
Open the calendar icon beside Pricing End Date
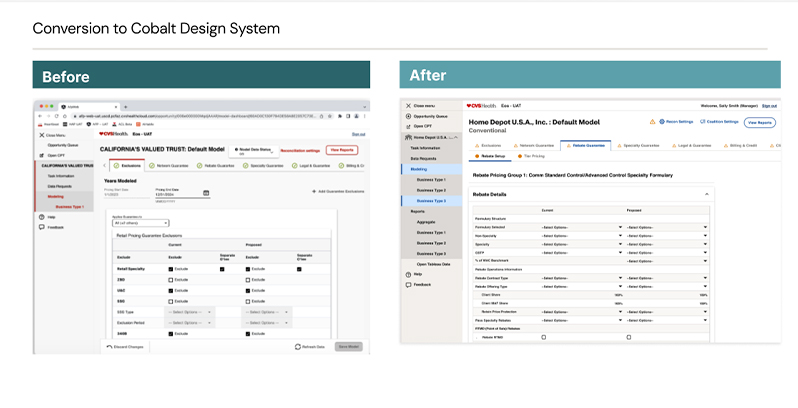(x=206, y=193)
